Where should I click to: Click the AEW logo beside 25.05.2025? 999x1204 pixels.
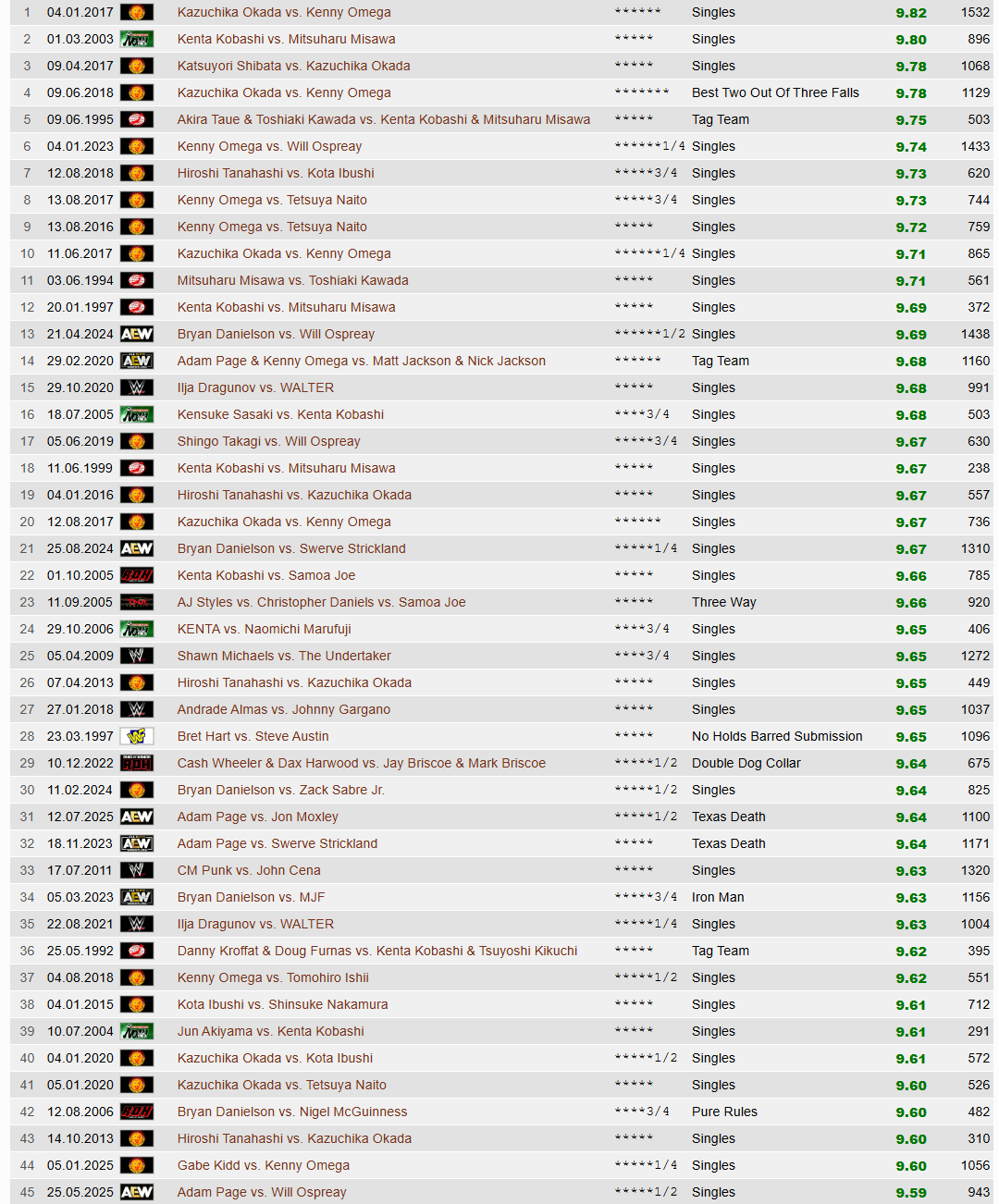(x=137, y=1193)
